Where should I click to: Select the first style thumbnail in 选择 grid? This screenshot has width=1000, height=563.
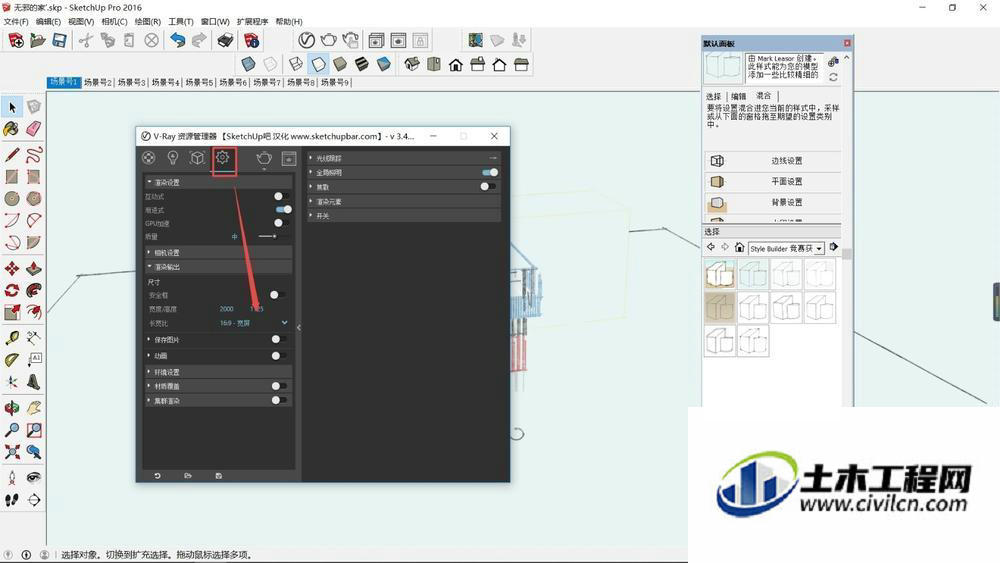[x=720, y=275]
